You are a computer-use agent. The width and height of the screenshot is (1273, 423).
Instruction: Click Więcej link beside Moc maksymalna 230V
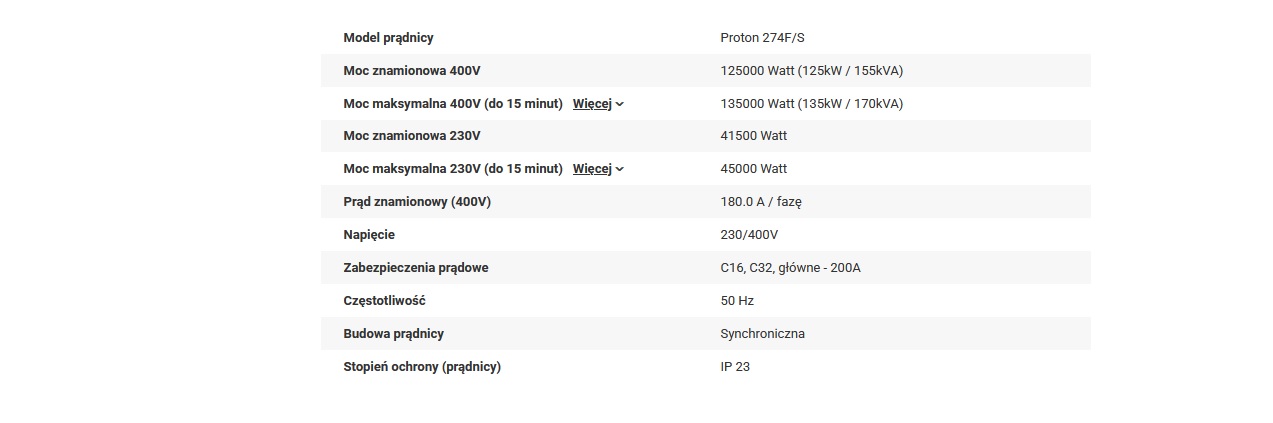point(591,169)
